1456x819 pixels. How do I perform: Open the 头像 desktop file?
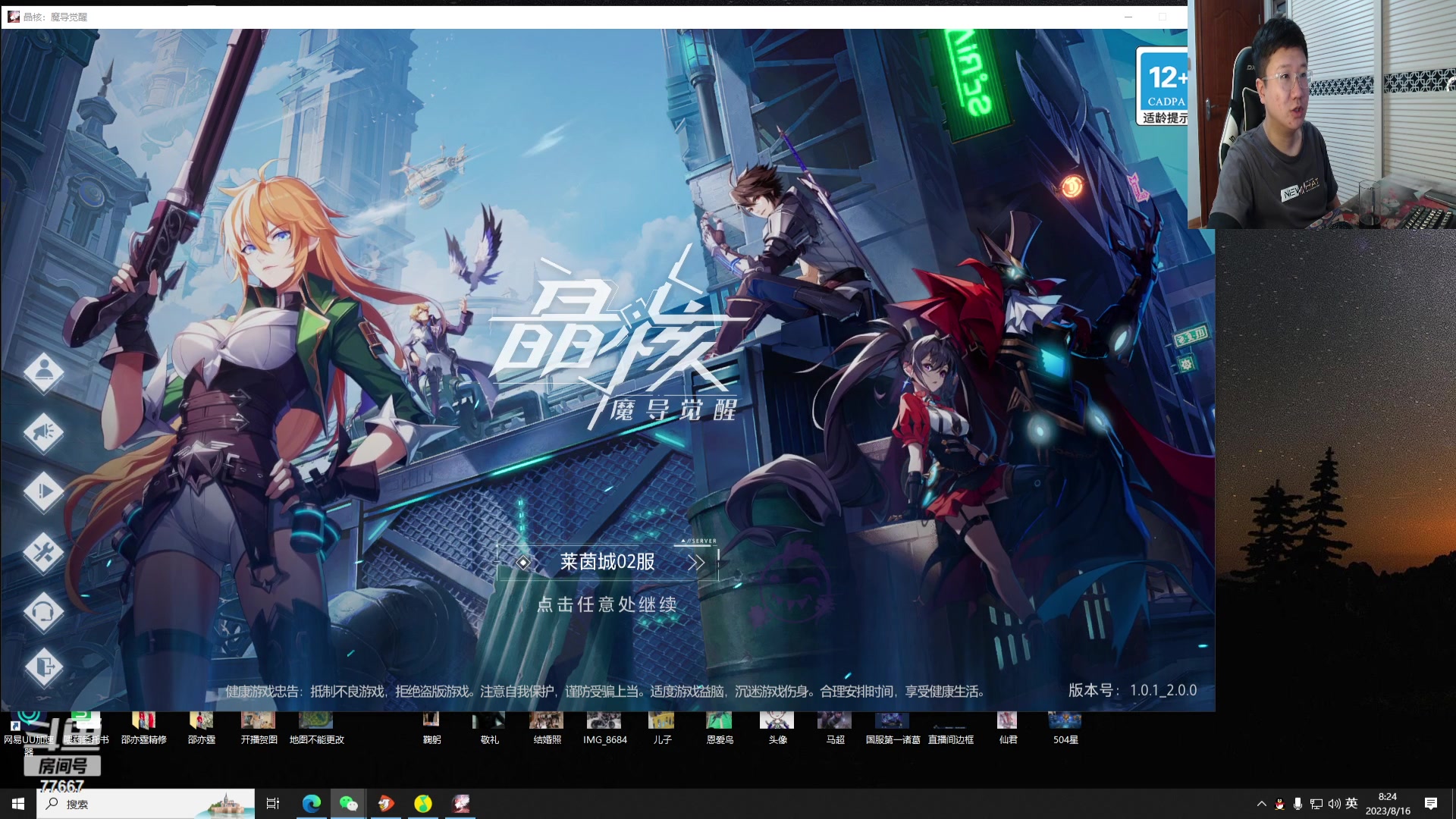point(777,728)
